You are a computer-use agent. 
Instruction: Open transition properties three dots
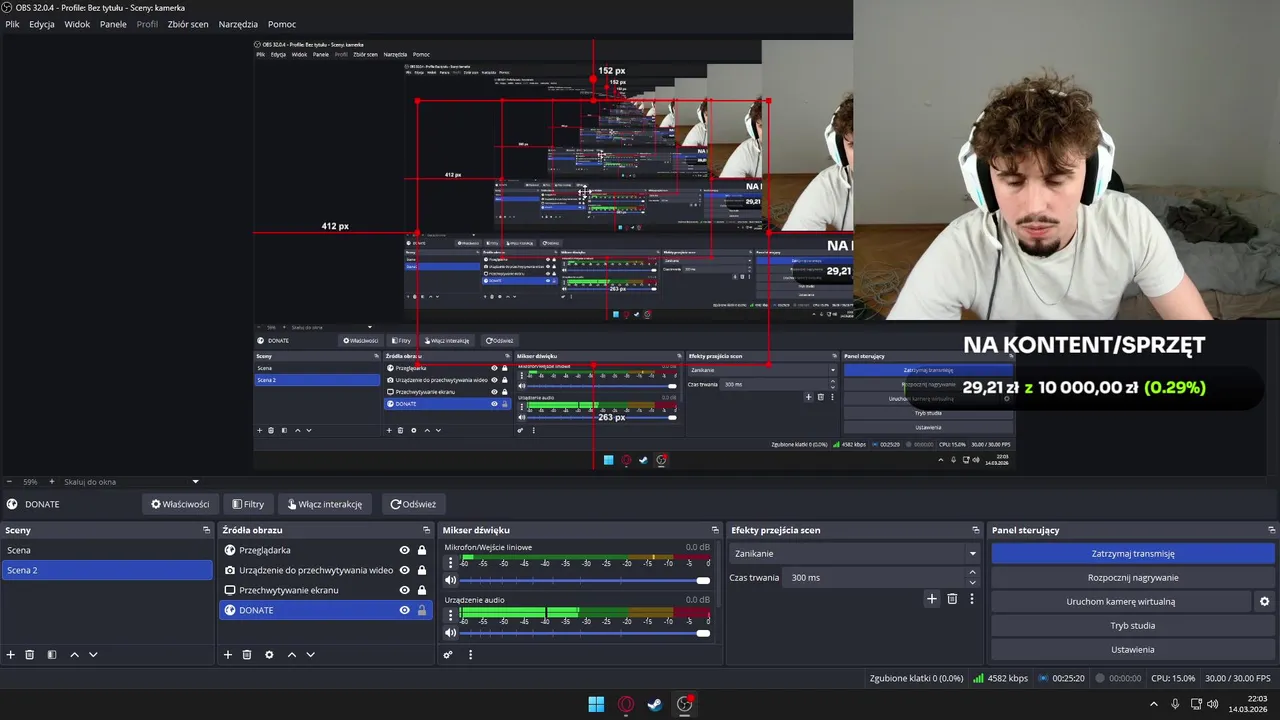971,599
